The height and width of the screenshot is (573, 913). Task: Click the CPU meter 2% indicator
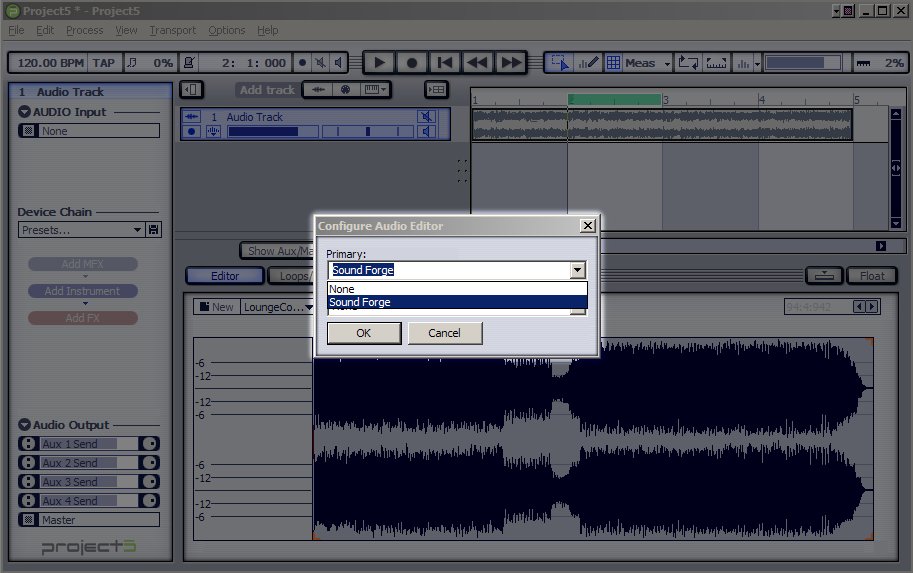coord(881,63)
